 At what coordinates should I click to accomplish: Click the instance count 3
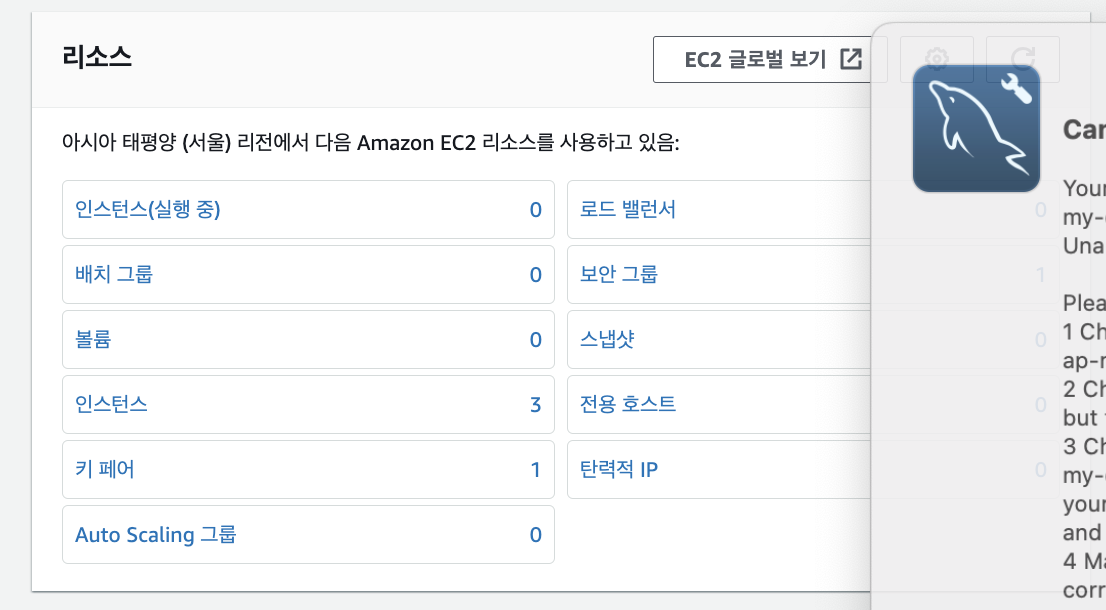point(535,405)
